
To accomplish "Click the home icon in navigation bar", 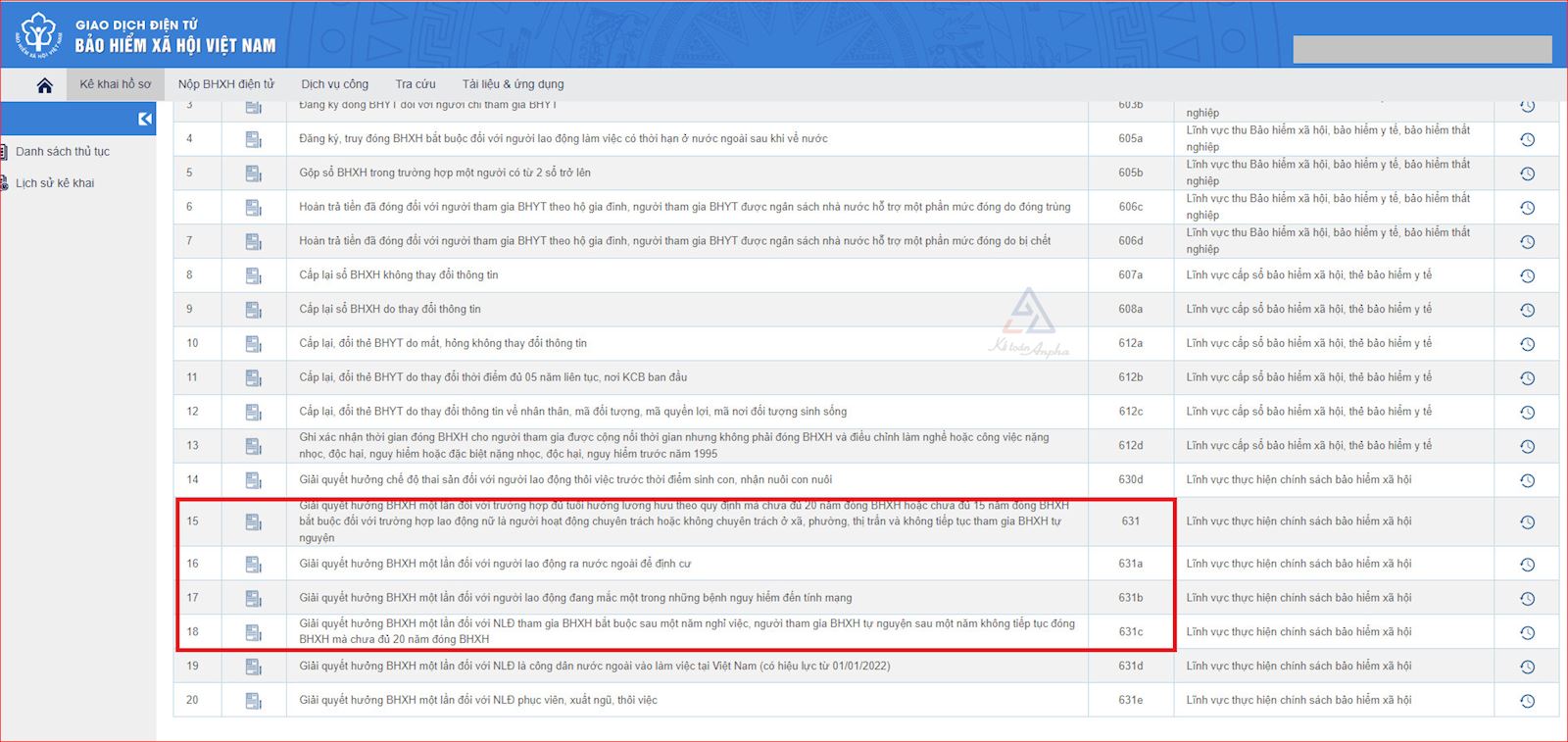I will [x=44, y=85].
